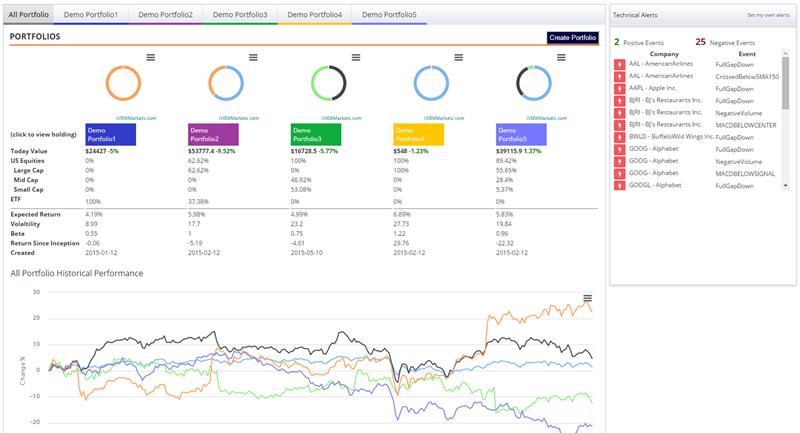Click the Demo Portfolio5 donut chart
This screenshot has height=433, width=800.
click(x=534, y=83)
